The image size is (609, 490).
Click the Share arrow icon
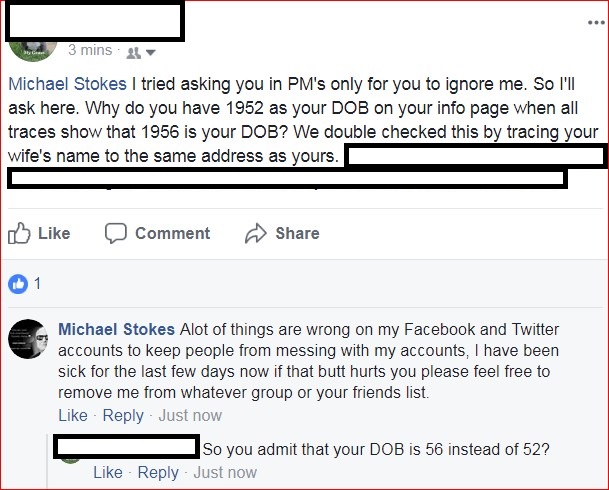coord(257,233)
